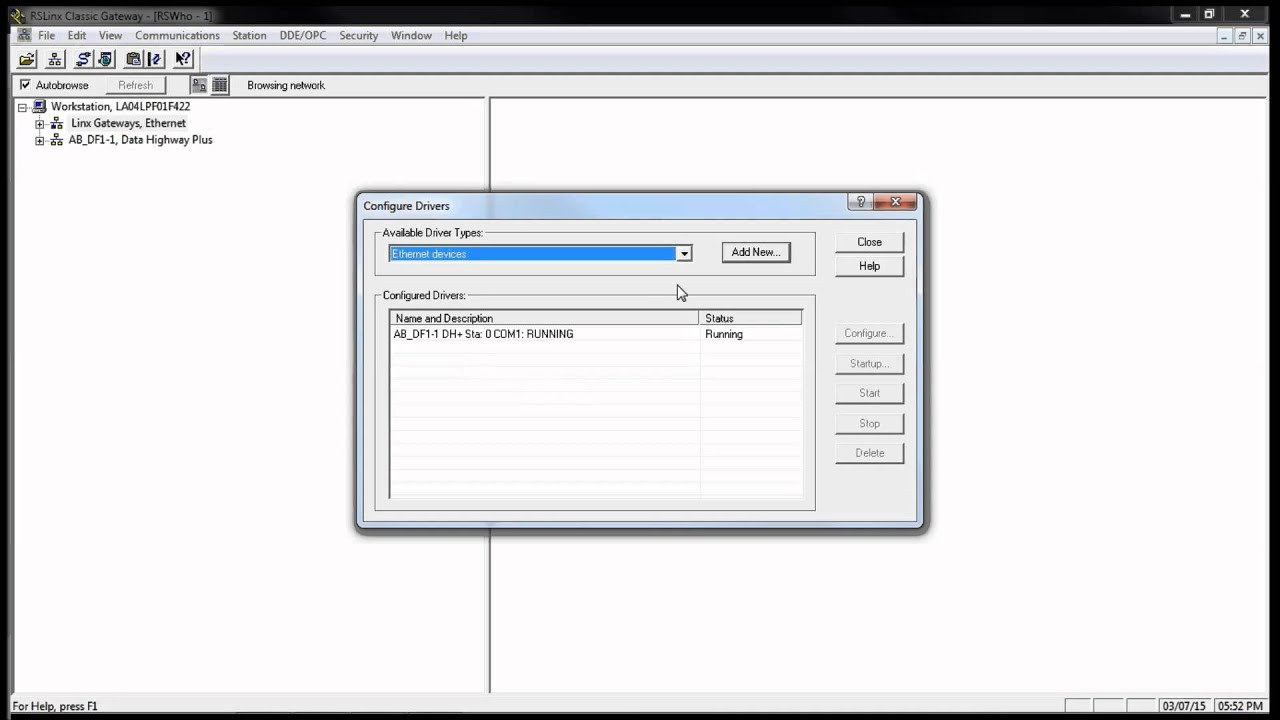Select AB_DF1-1, Data Highway Plus tree item

click(x=140, y=140)
